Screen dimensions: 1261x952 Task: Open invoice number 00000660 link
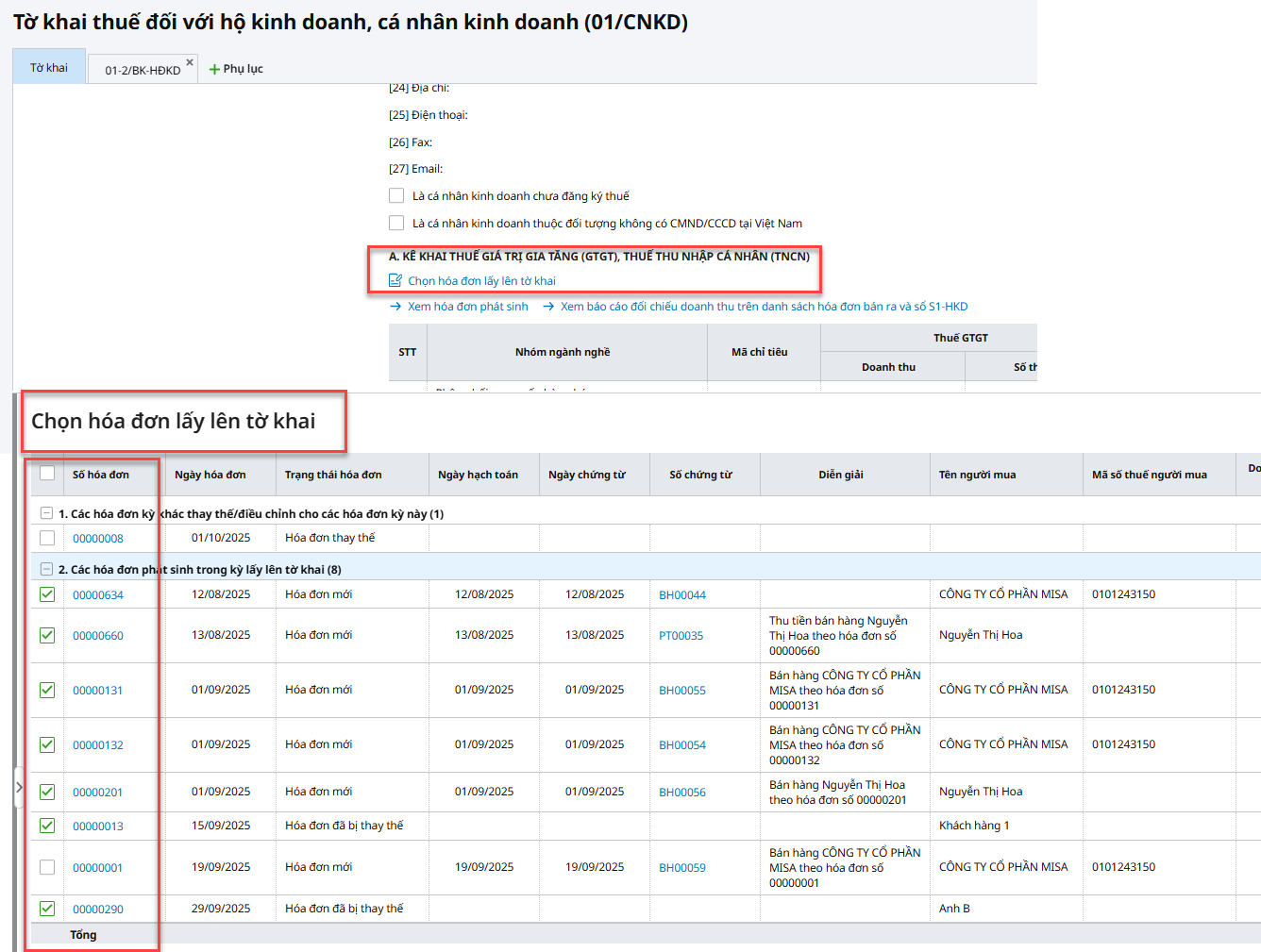point(98,636)
